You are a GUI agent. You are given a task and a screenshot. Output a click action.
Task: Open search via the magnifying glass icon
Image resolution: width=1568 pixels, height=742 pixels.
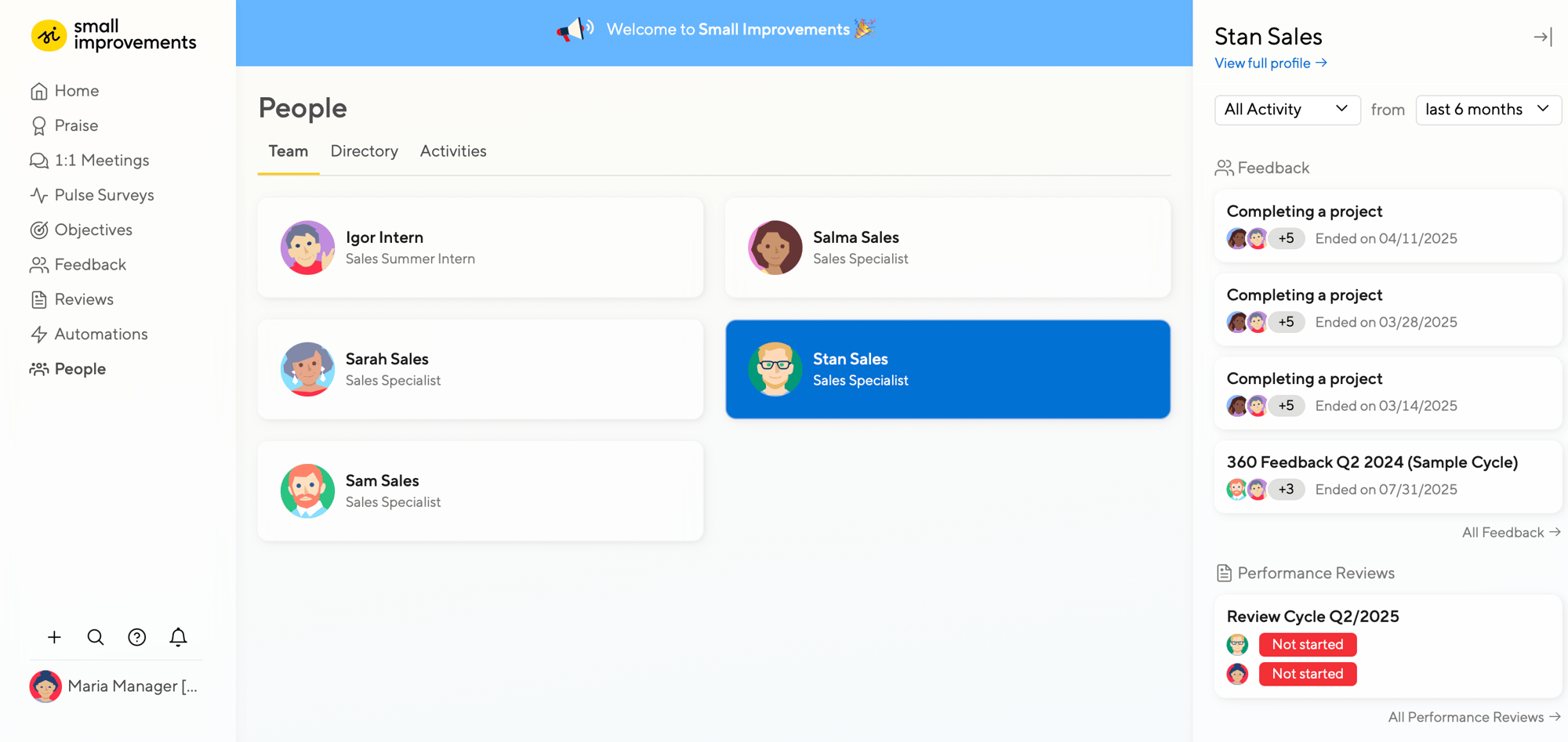tap(96, 637)
